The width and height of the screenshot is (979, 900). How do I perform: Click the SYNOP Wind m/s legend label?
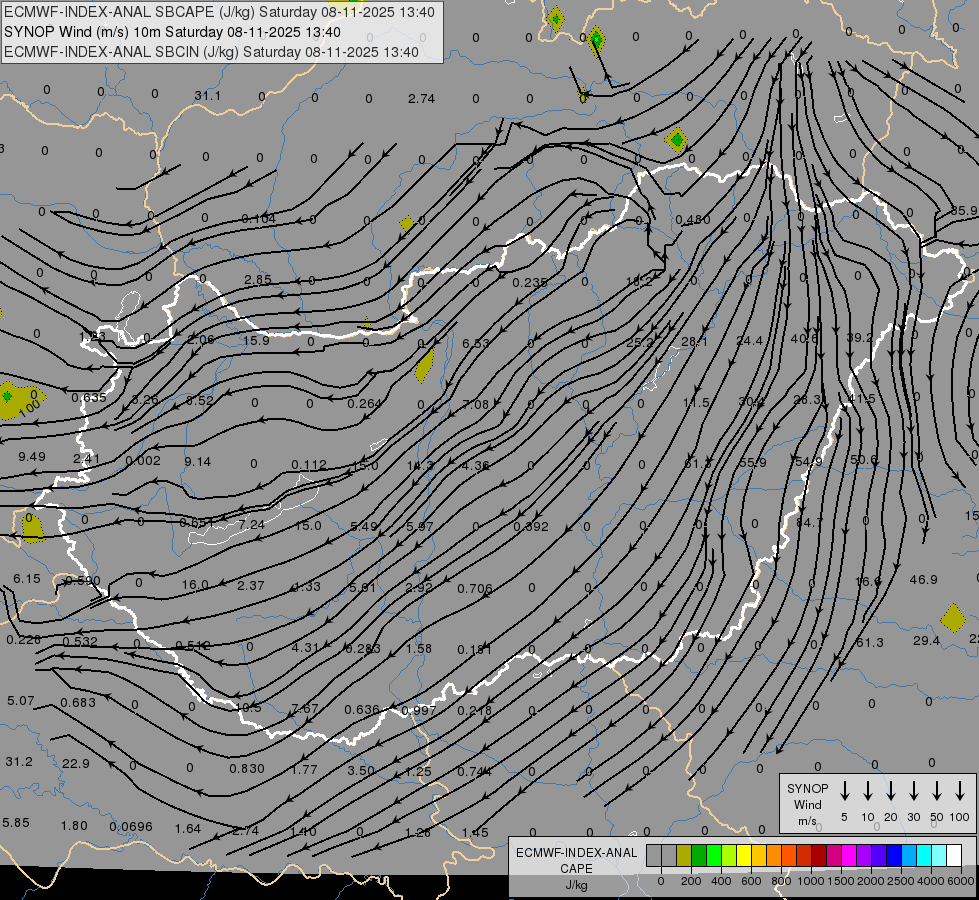tap(807, 805)
